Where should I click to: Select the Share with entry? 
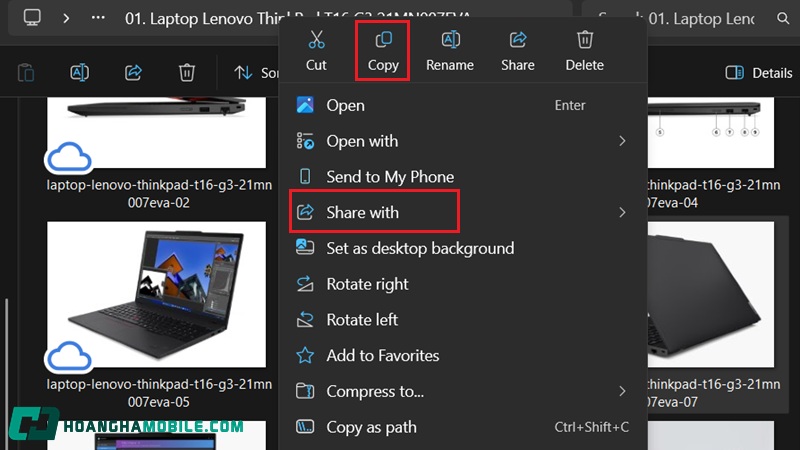tap(463, 212)
